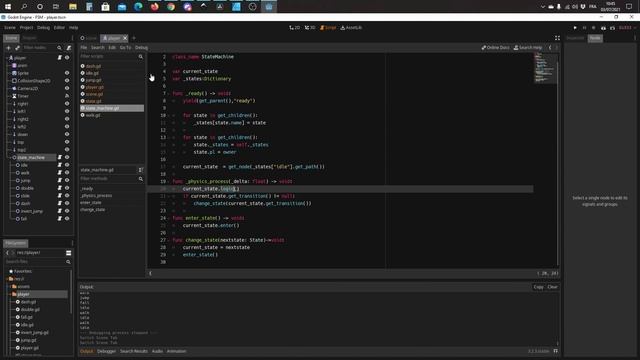
Task: Collapse the player root node
Action: click(7, 58)
